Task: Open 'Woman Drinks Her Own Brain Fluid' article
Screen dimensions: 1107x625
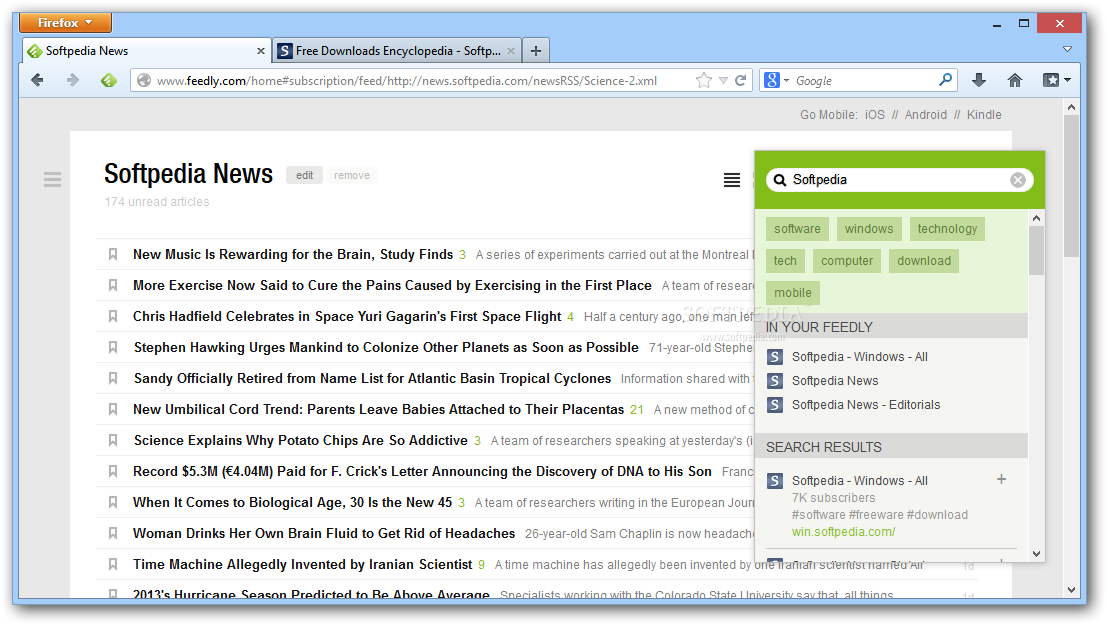Action: tap(324, 533)
